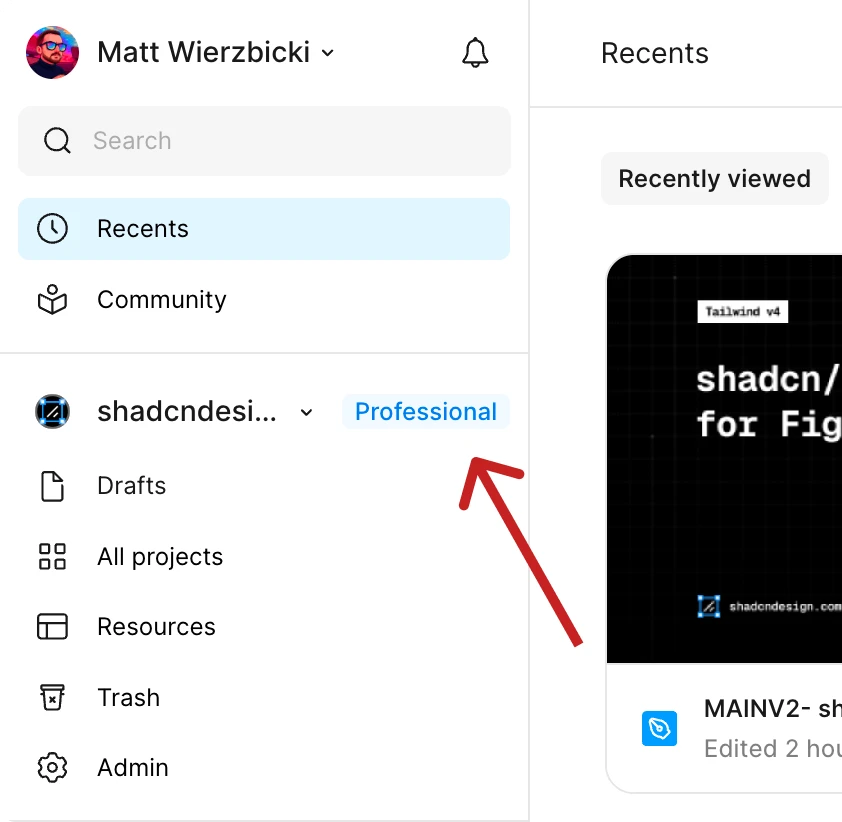
Task: Expand the shadcndesi... team switcher chevron
Action: tap(306, 412)
